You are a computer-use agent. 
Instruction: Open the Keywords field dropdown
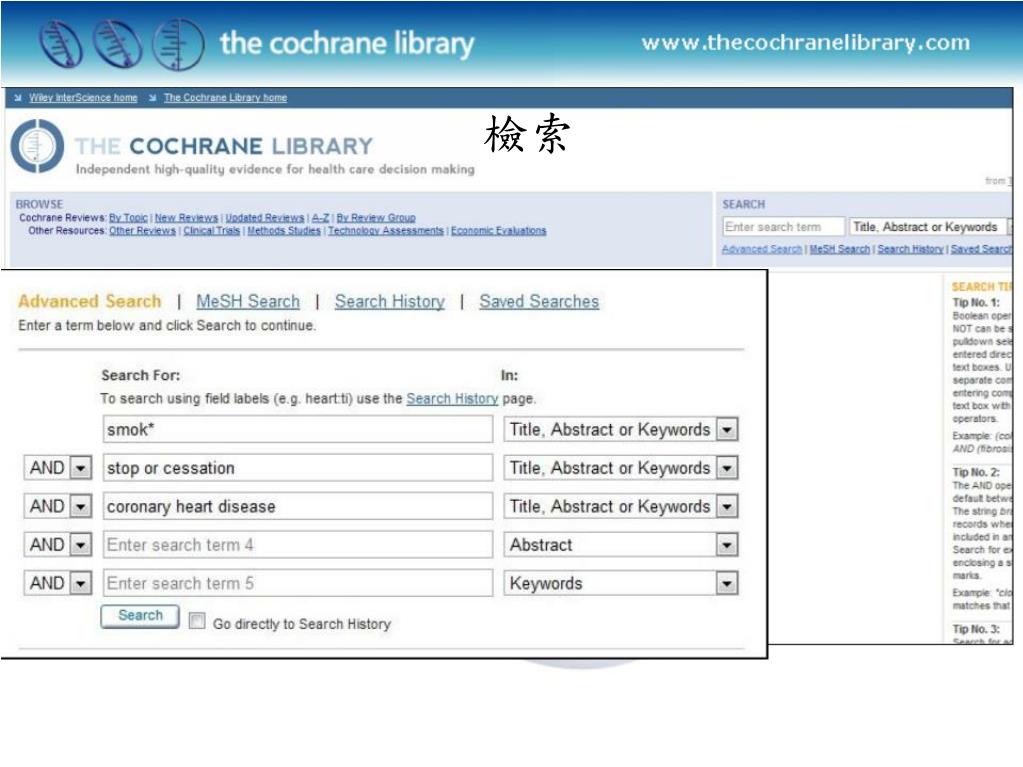[727, 584]
